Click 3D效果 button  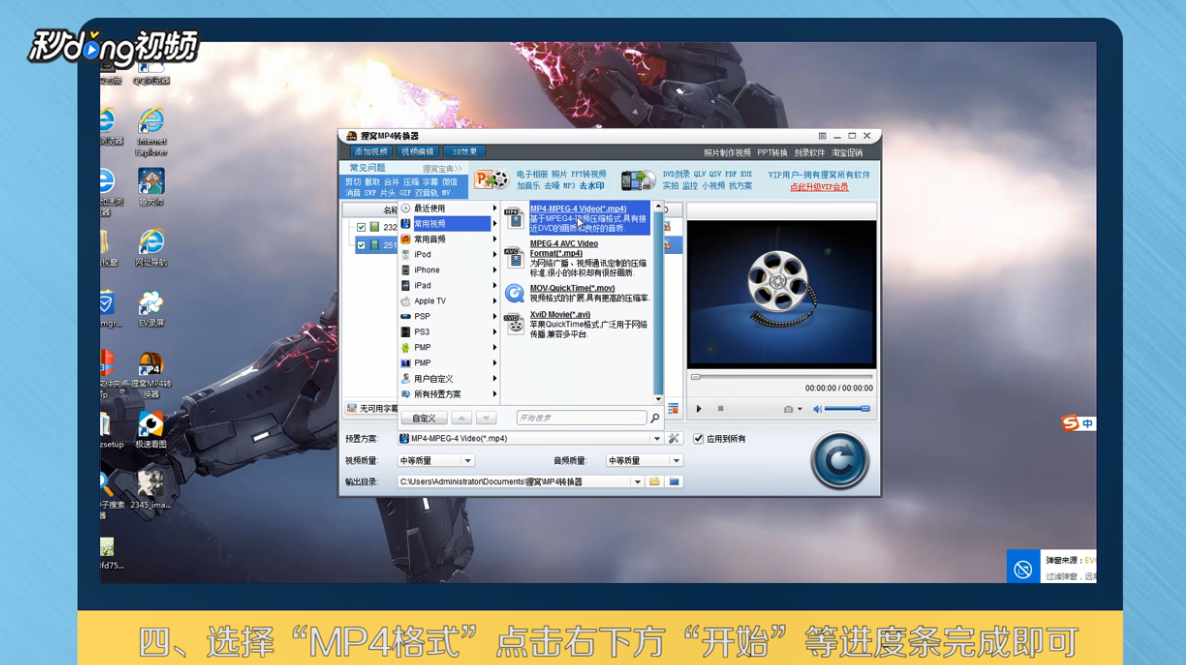(464, 152)
